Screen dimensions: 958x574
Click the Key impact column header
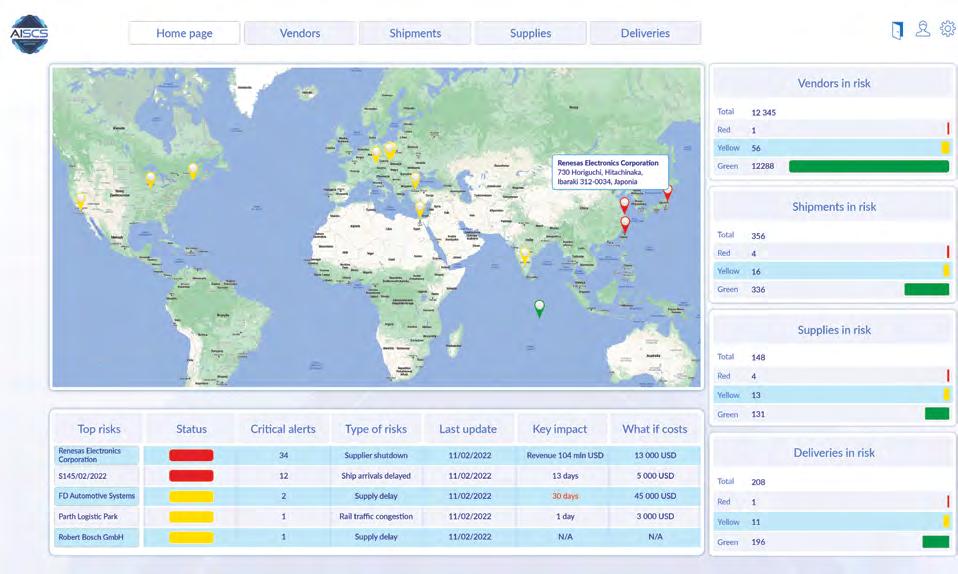pyautogui.click(x=560, y=429)
